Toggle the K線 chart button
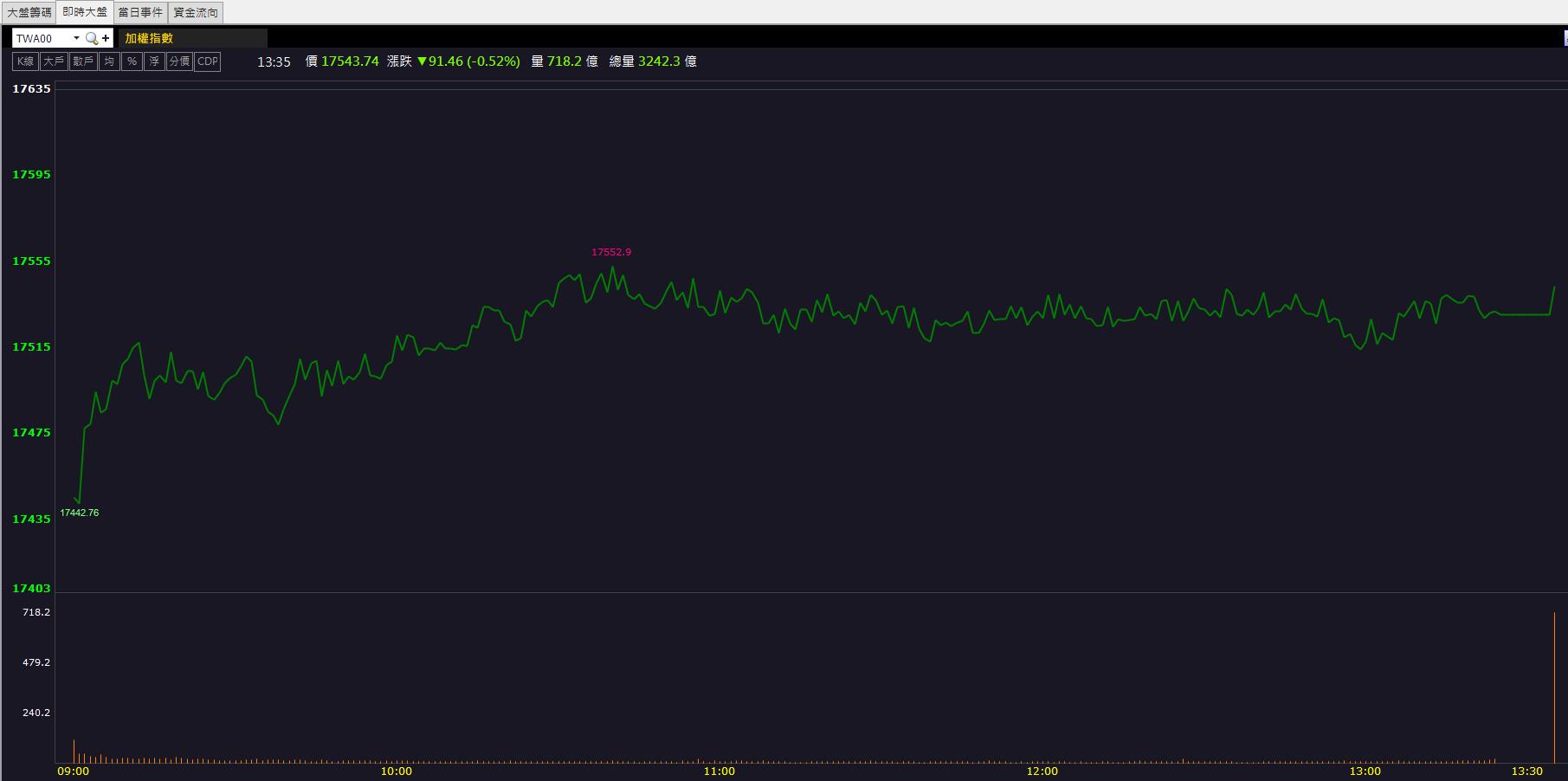Screen dimensions: 1568x781 pos(25,61)
